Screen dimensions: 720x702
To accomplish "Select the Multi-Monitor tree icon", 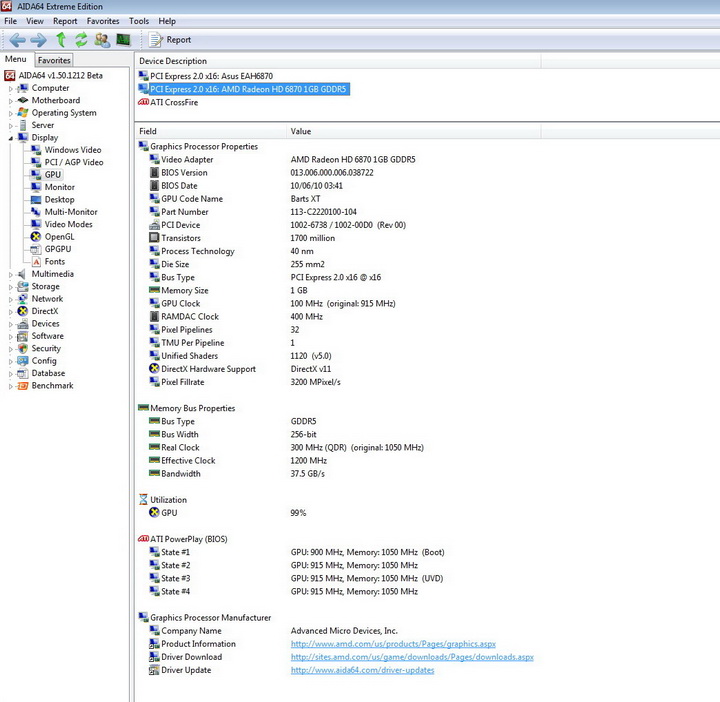I will pyautogui.click(x=36, y=212).
